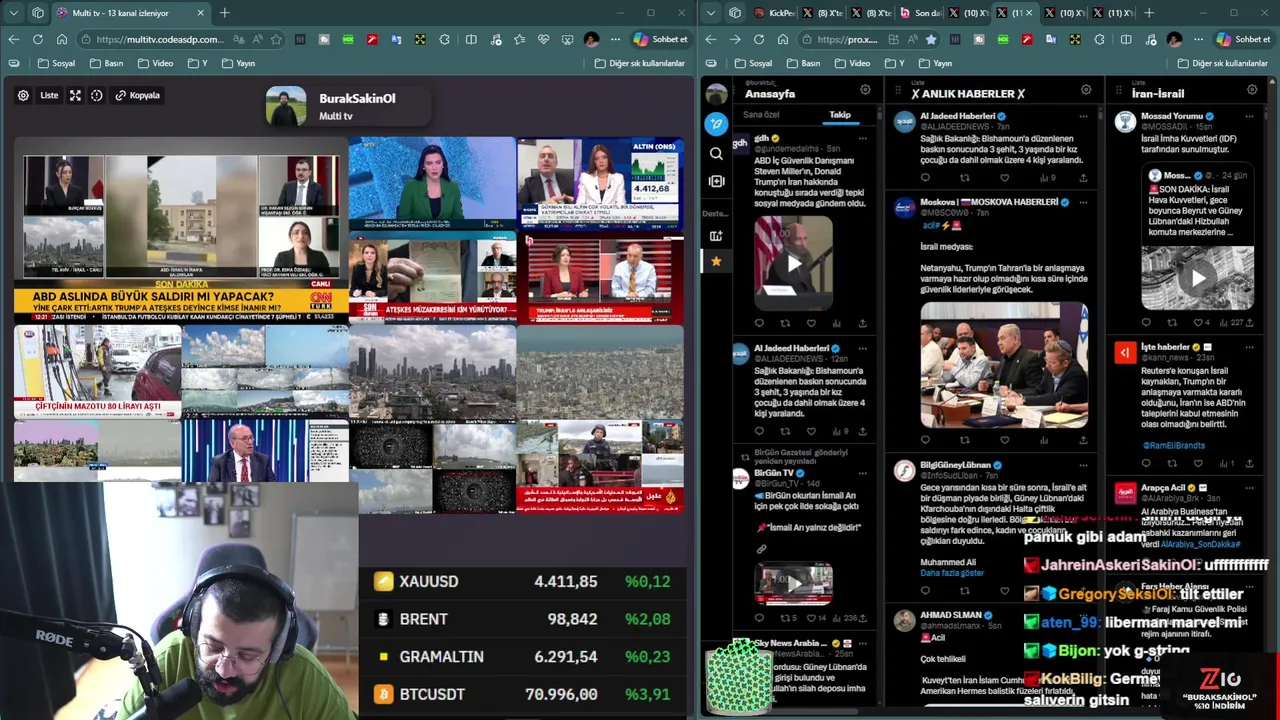Click Sohbet et button in right browser
Viewport: 1280px width, 720px height.
(x=1244, y=39)
